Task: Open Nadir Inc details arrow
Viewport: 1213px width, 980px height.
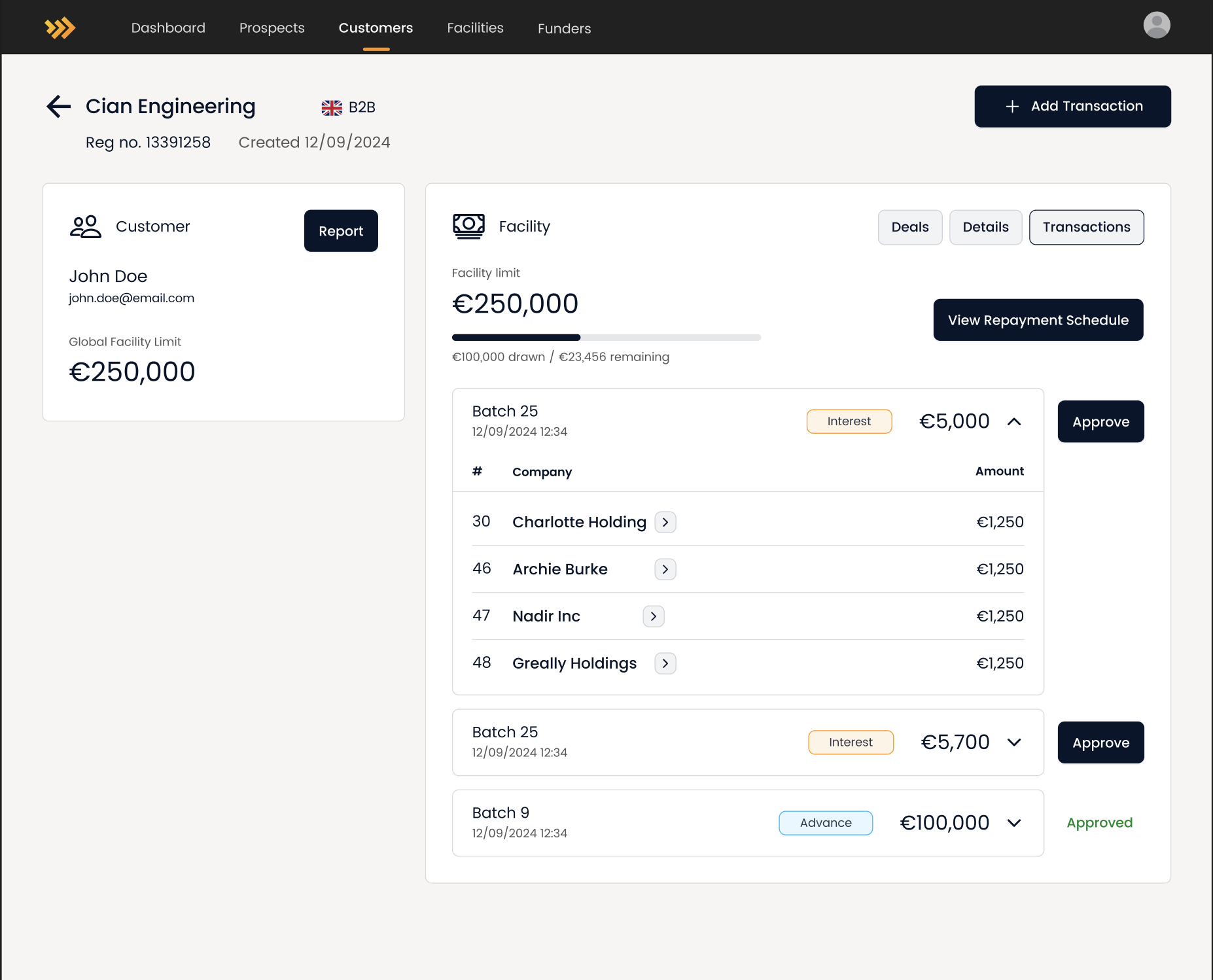Action: [654, 616]
